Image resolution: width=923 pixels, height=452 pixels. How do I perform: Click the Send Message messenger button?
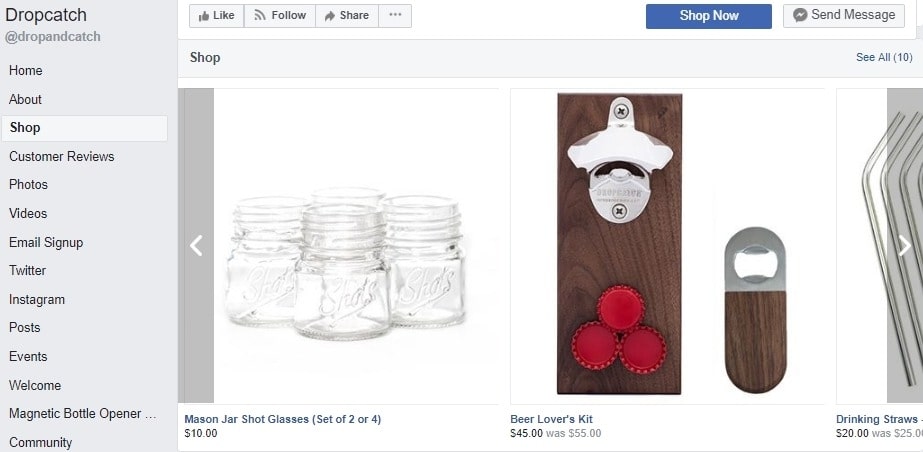click(844, 15)
